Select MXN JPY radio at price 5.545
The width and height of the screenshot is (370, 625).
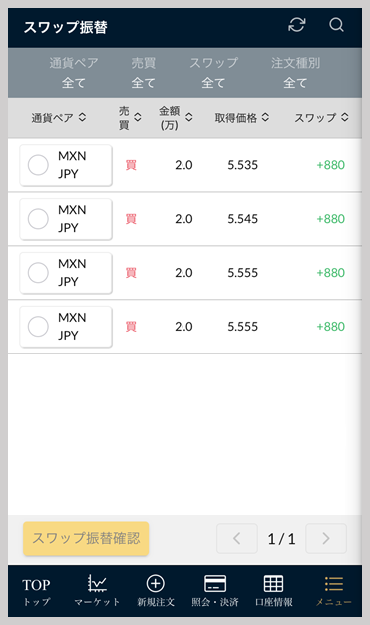pos(38,219)
